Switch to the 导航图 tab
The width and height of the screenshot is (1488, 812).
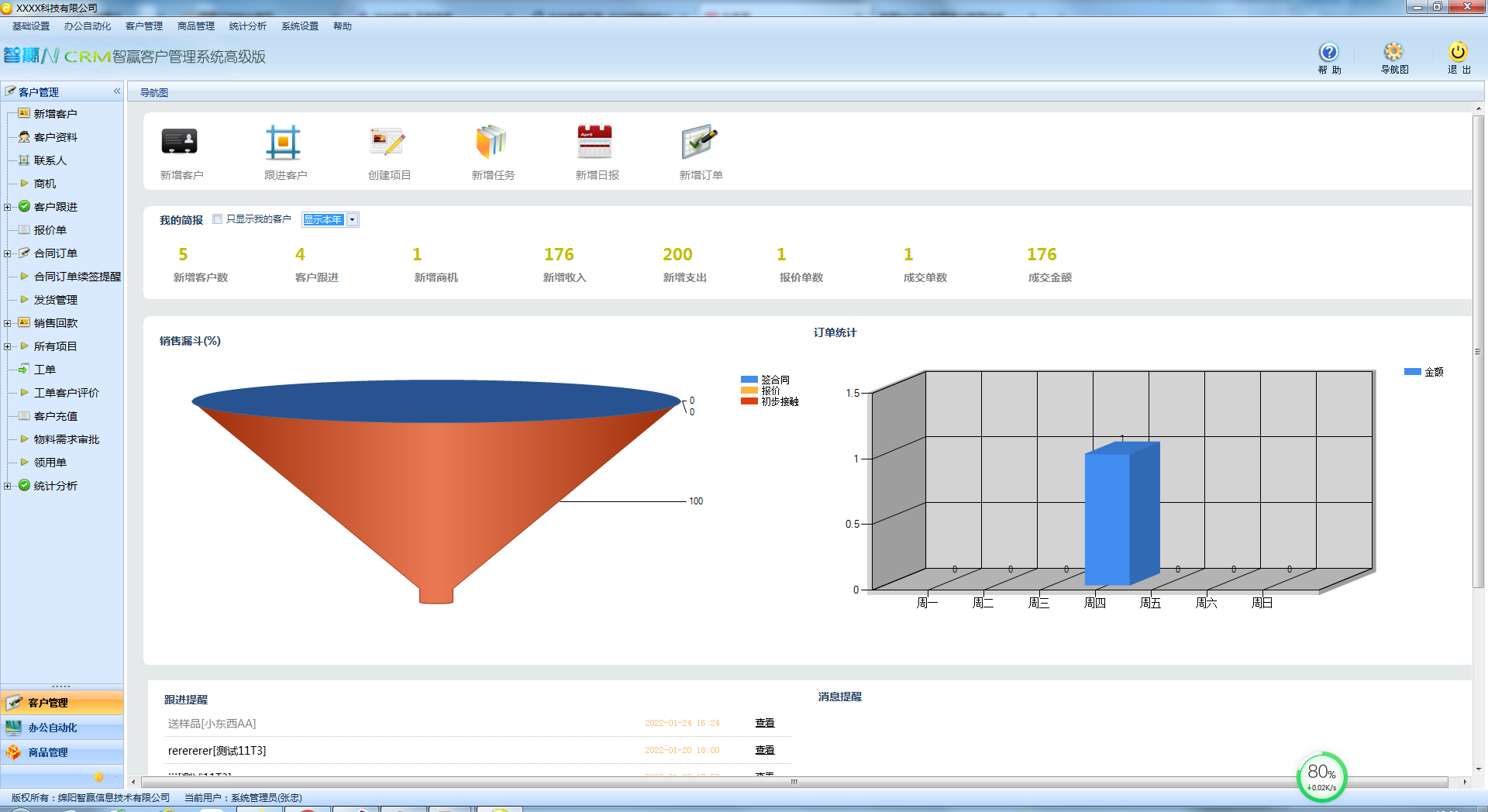(154, 92)
